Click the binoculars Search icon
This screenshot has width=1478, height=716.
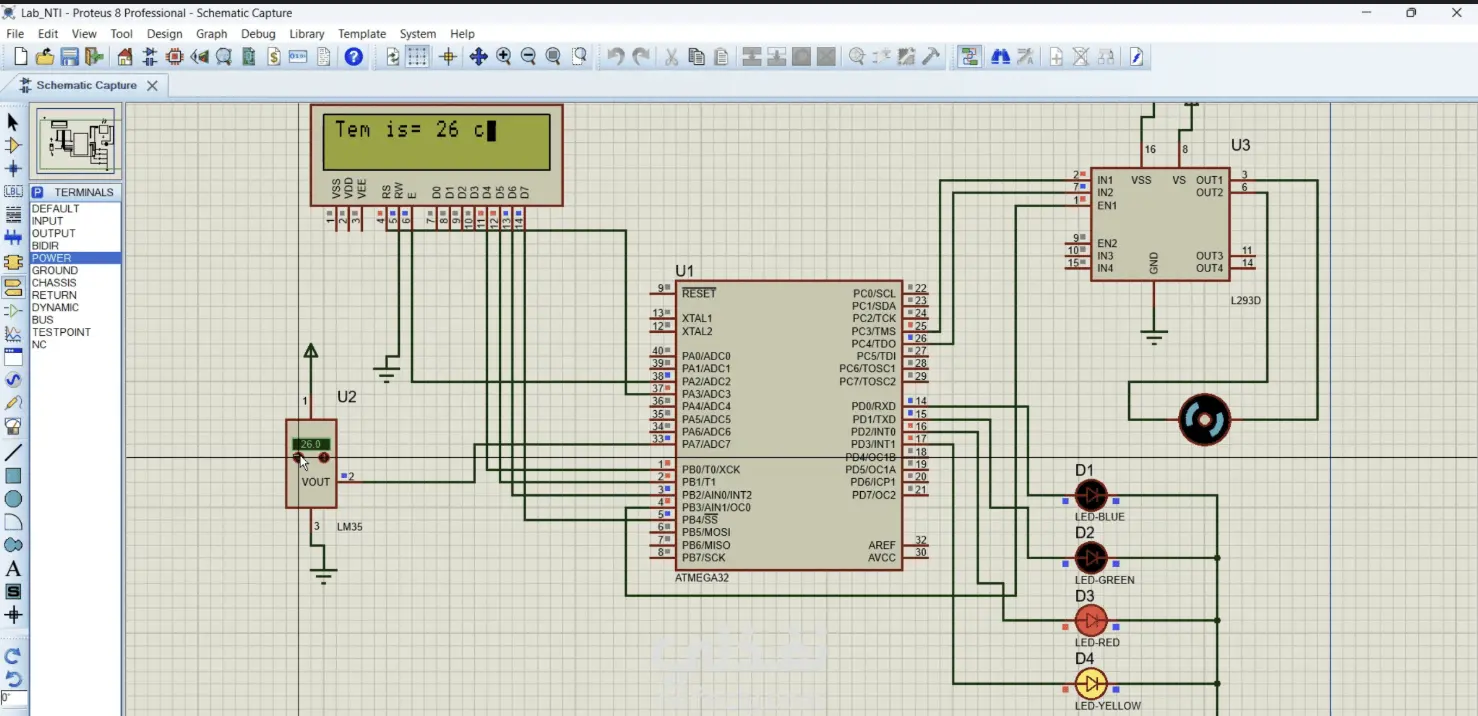[x=999, y=57]
